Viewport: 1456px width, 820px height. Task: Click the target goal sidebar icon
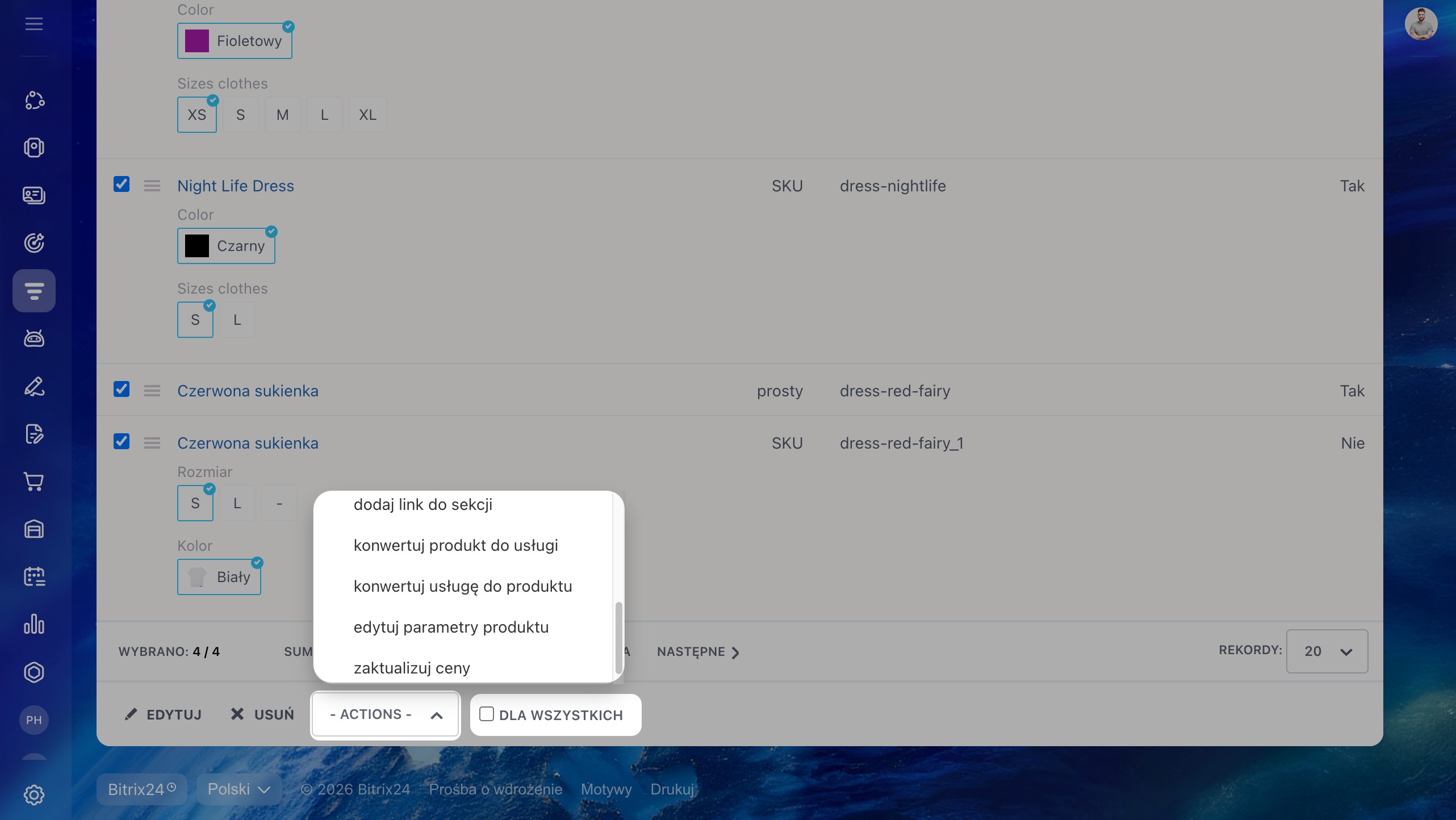click(34, 243)
